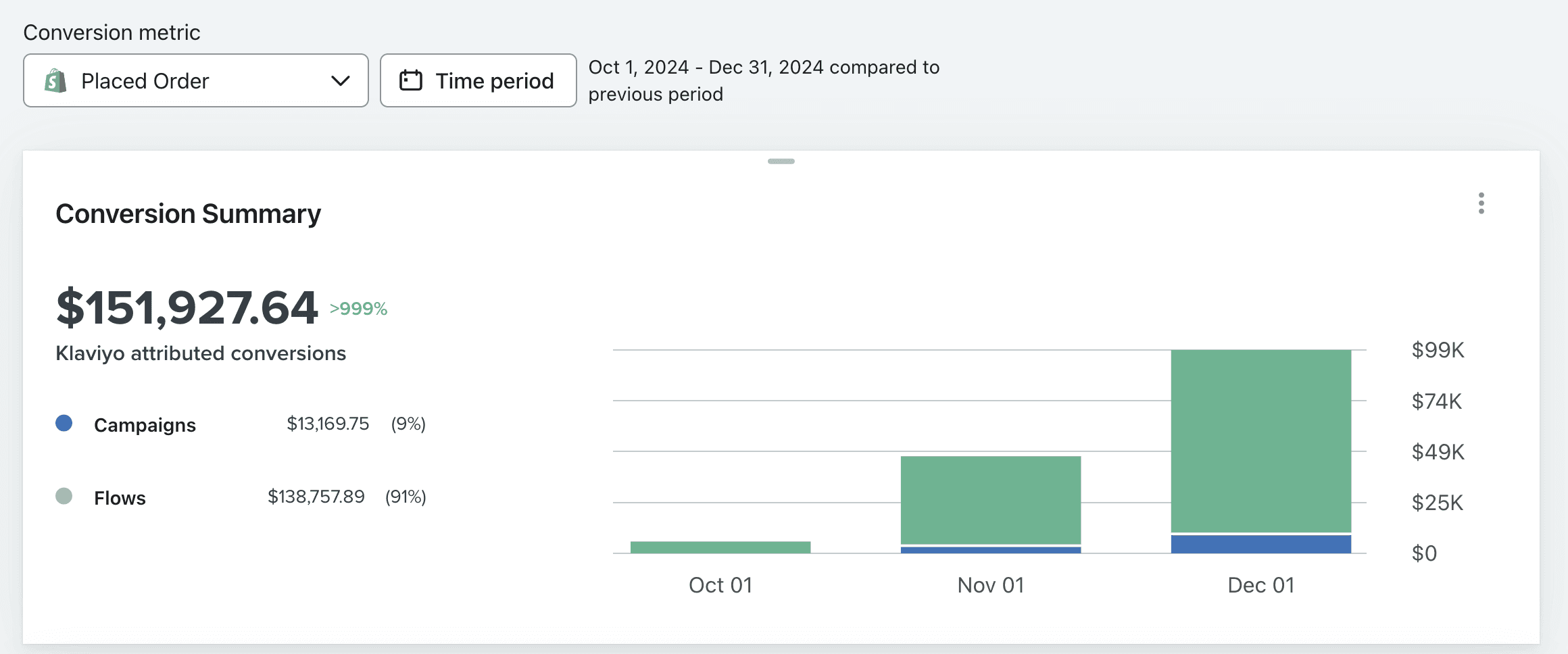1568x654 pixels.
Task: Click the gray-green Flows legend dot
Action: tap(64, 497)
